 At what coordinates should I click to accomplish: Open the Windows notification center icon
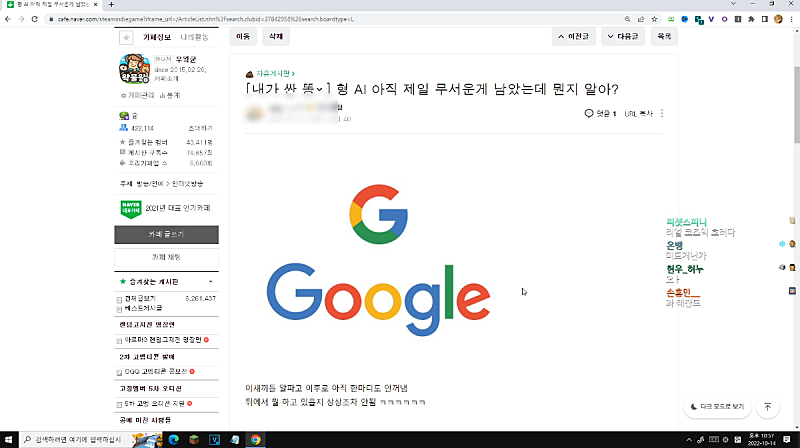[787, 439]
